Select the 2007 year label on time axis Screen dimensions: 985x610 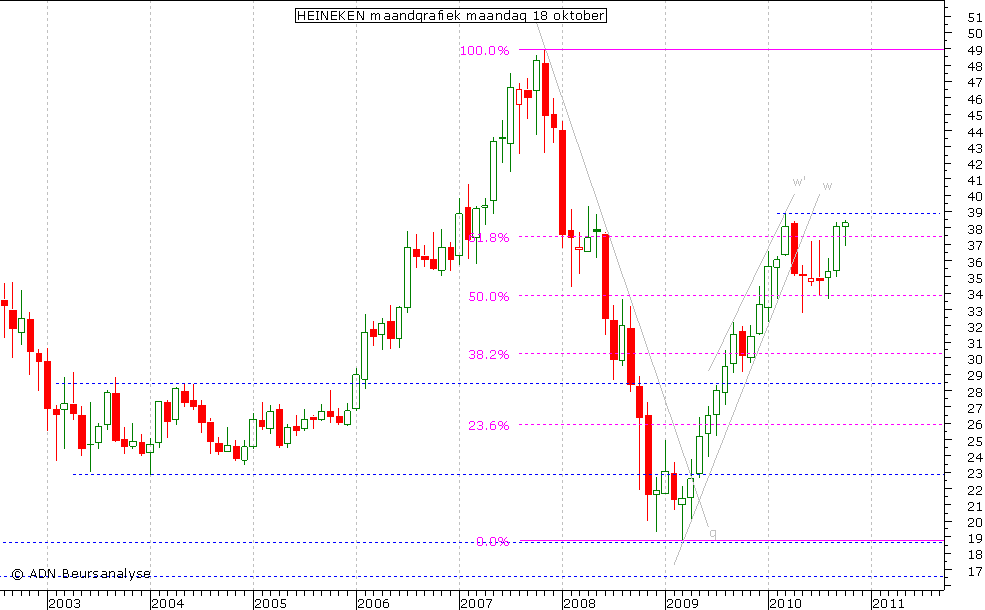click(x=477, y=604)
